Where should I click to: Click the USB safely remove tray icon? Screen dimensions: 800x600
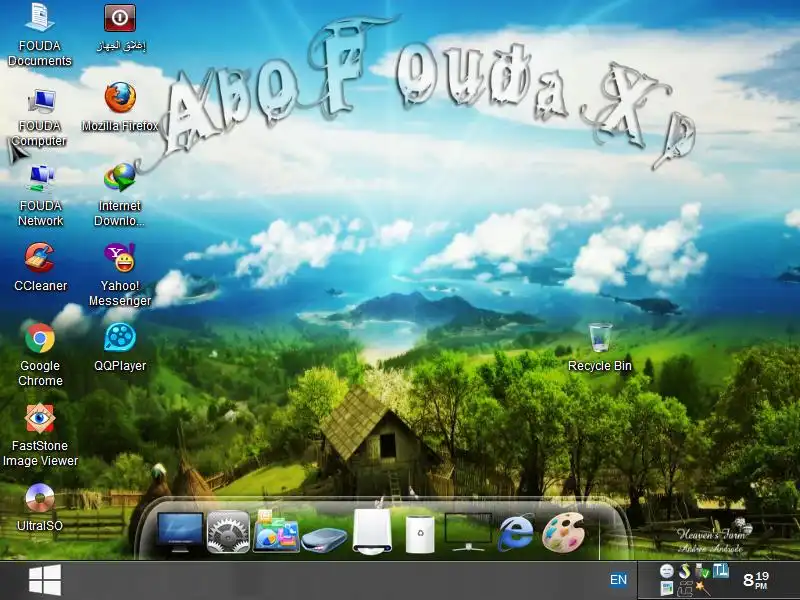coord(702,571)
